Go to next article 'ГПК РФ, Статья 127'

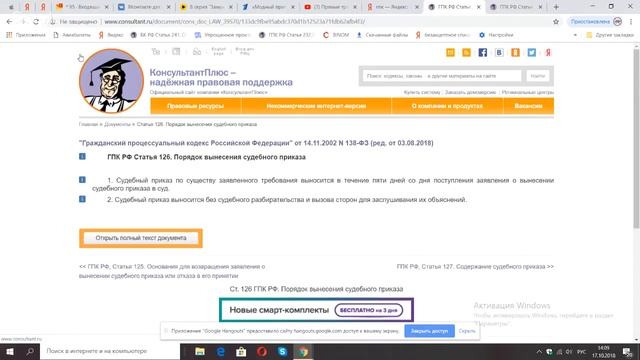pyautogui.click(x=475, y=267)
